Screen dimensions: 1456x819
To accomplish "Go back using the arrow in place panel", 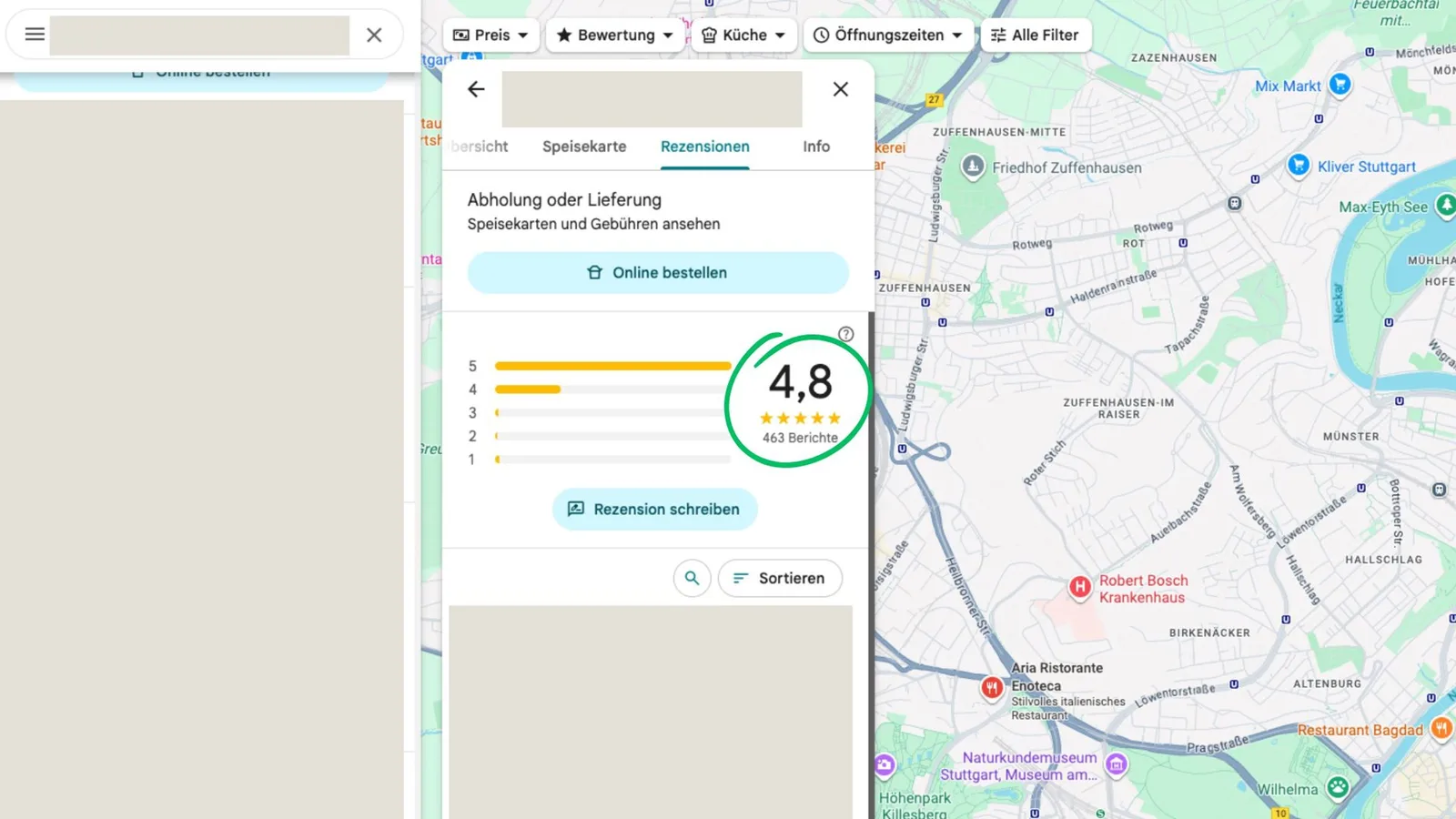I will [x=476, y=89].
